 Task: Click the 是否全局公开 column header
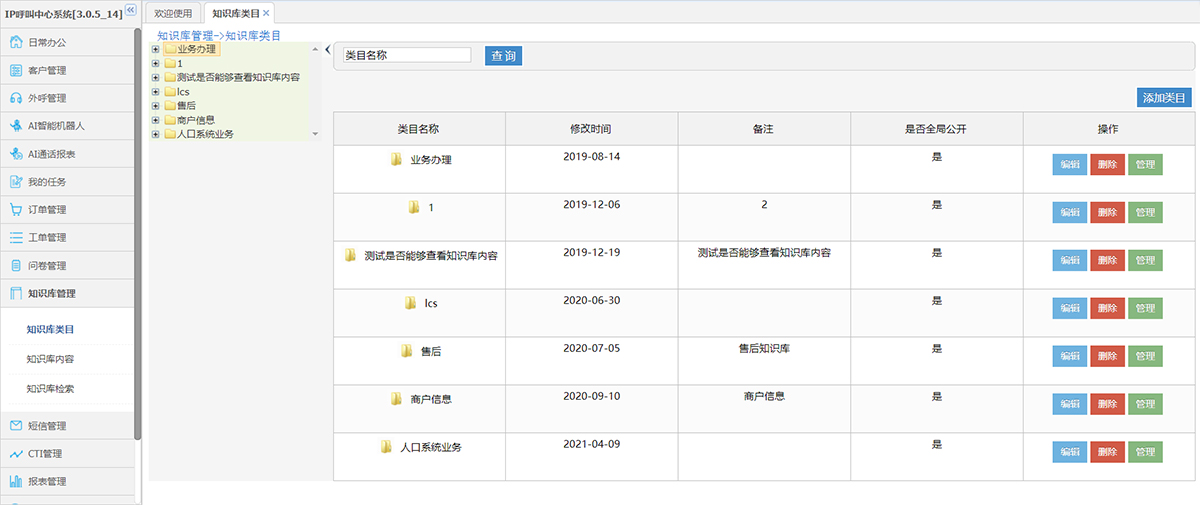tap(936, 129)
